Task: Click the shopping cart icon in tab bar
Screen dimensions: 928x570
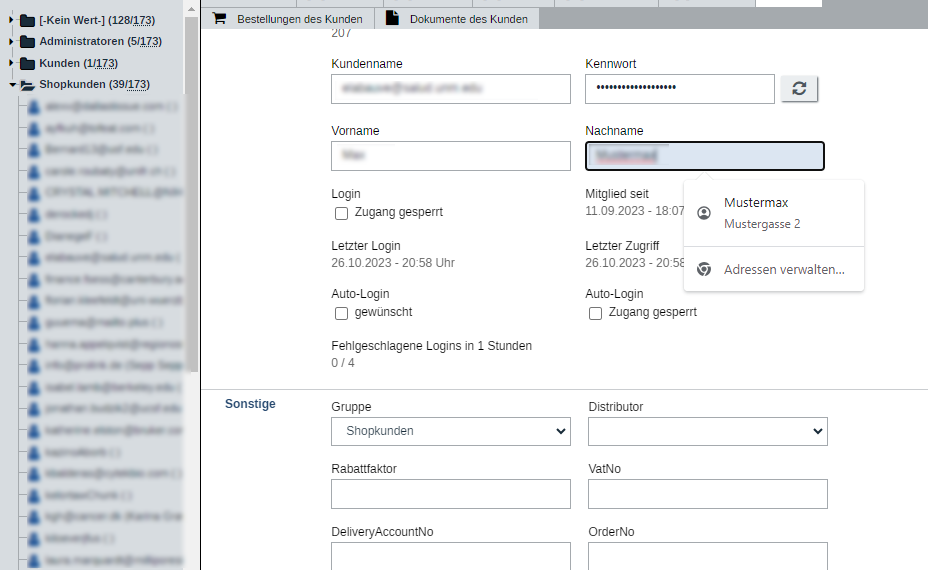Action: coord(220,18)
